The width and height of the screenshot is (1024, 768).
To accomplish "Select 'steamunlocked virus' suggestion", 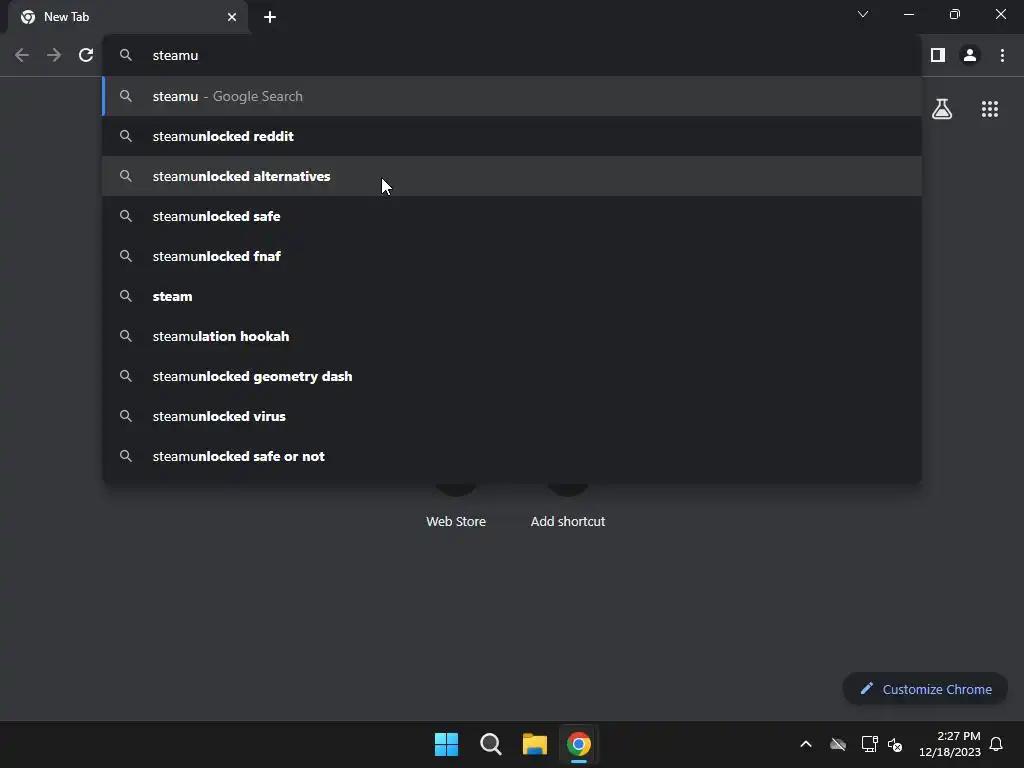I will (x=512, y=416).
